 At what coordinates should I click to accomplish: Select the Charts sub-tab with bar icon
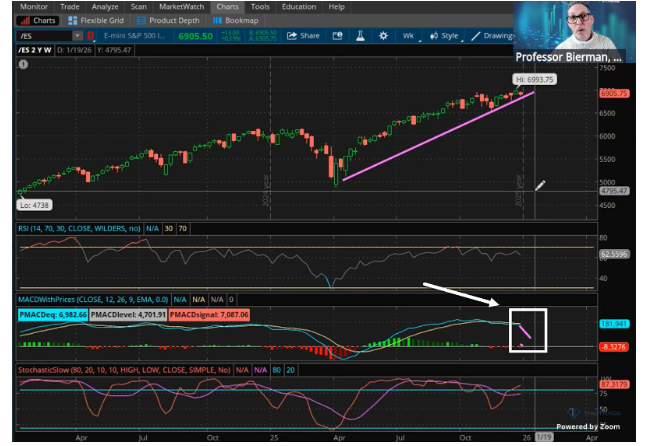(x=38, y=21)
